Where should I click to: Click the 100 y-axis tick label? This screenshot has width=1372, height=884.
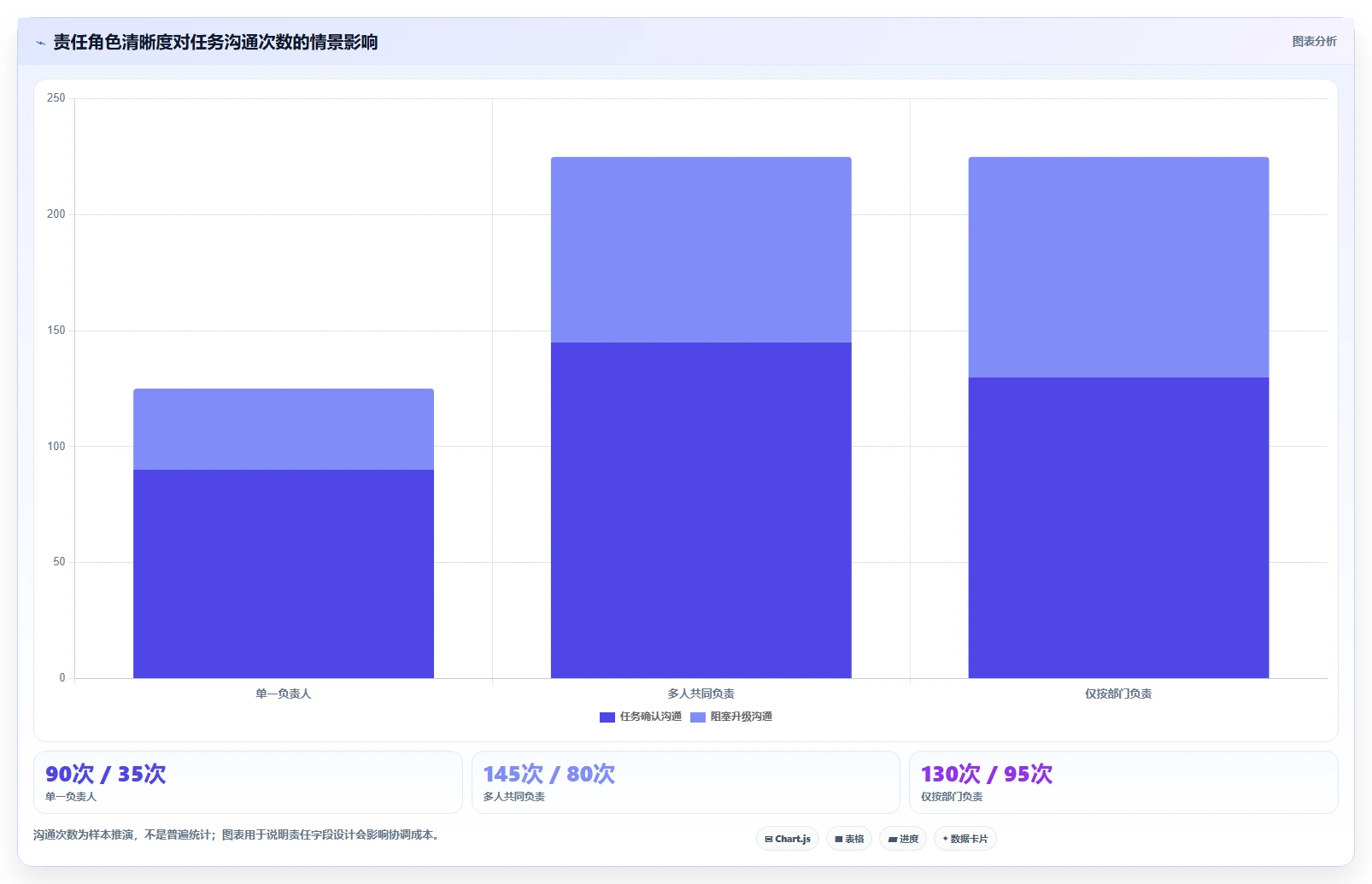(x=56, y=446)
